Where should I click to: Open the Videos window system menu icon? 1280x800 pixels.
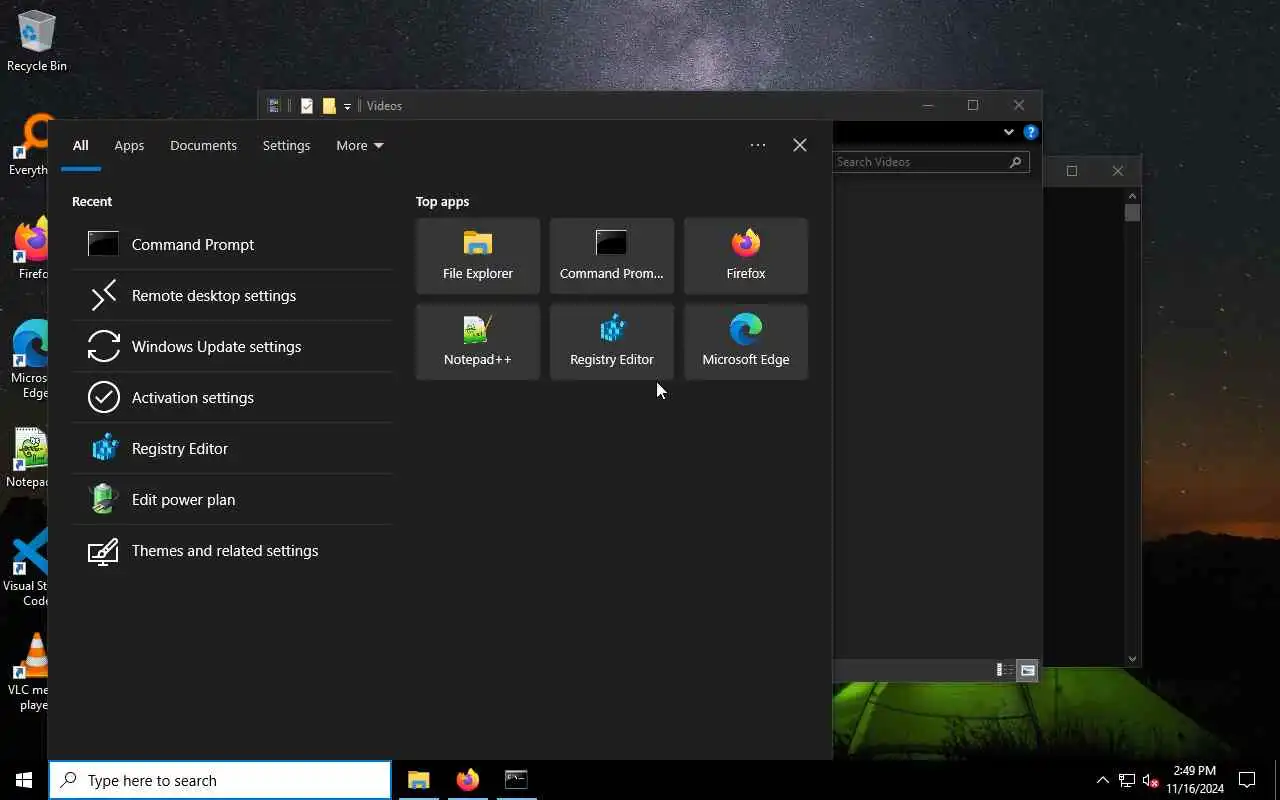274,106
